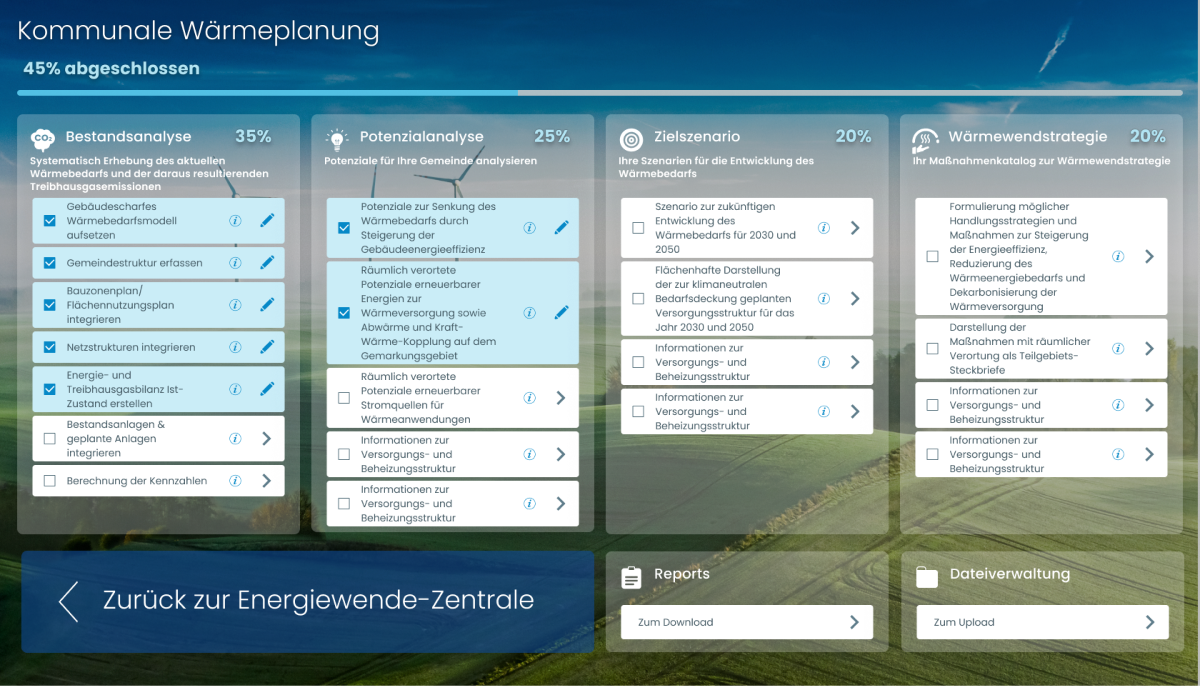Check Szenario zur zukünftigen Entwicklung des Wärmebedarfs
Viewport: 1200px width, 686px height.
pos(638,228)
